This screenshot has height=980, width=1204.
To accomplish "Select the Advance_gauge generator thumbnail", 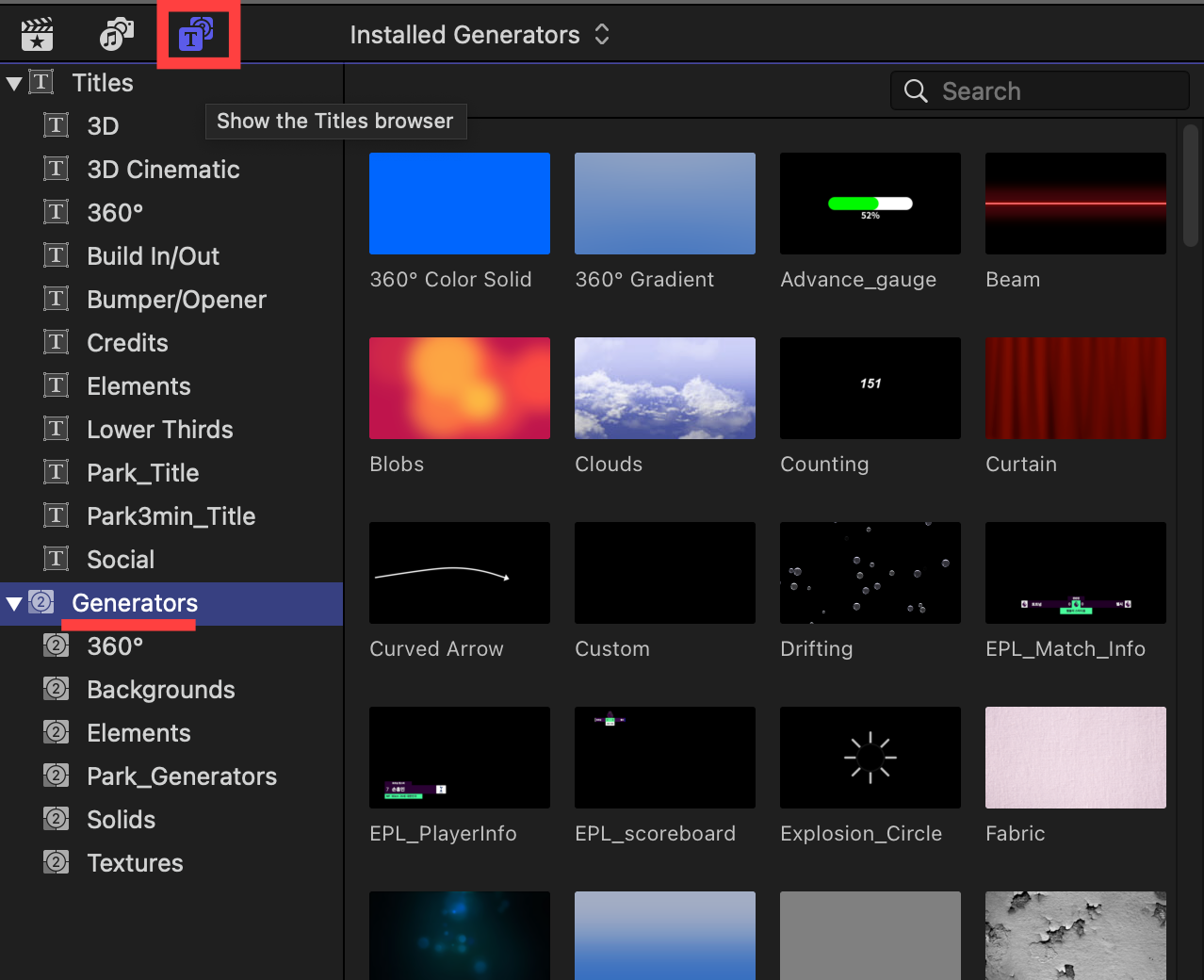I will [870, 204].
